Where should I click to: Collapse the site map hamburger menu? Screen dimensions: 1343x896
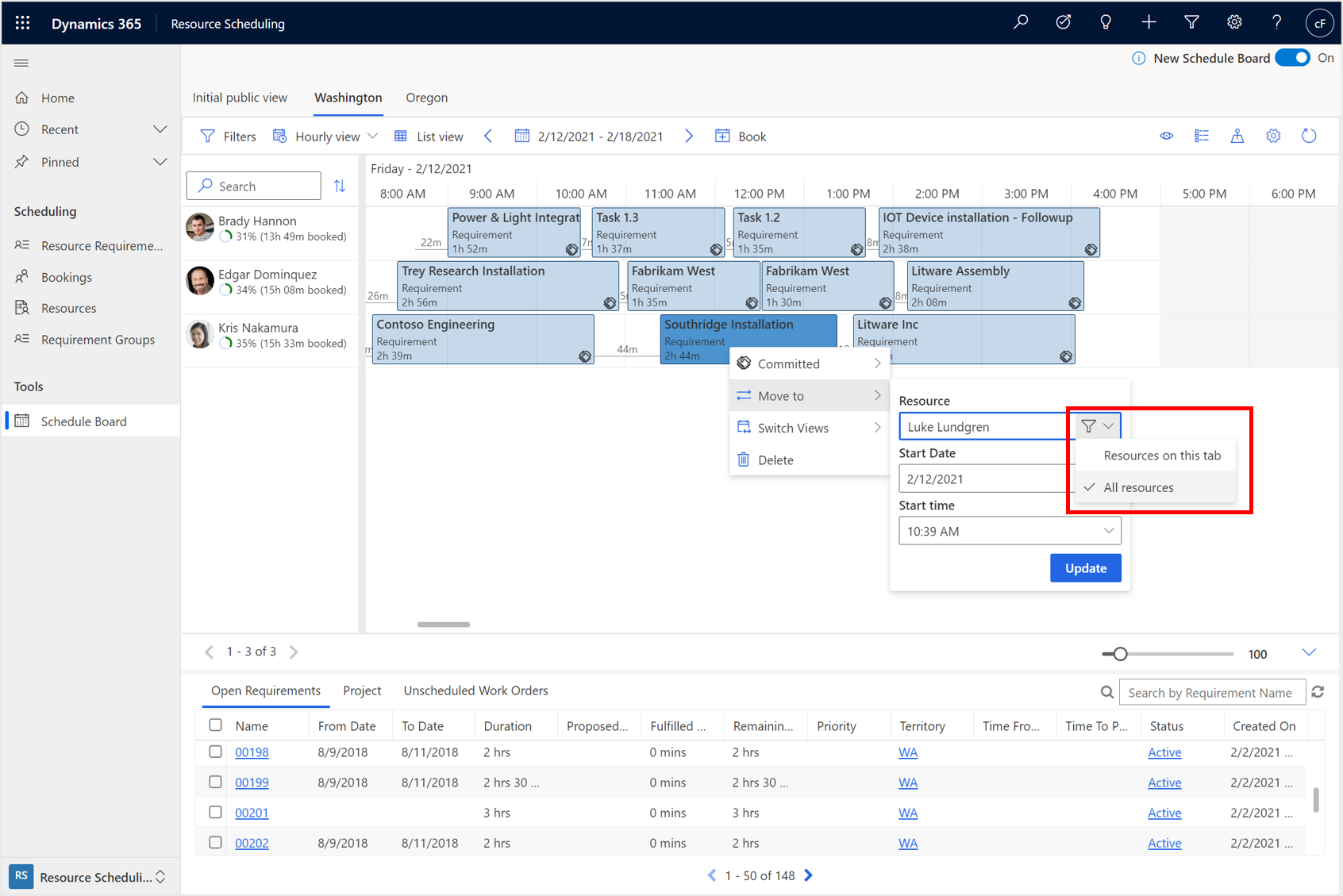[x=21, y=63]
